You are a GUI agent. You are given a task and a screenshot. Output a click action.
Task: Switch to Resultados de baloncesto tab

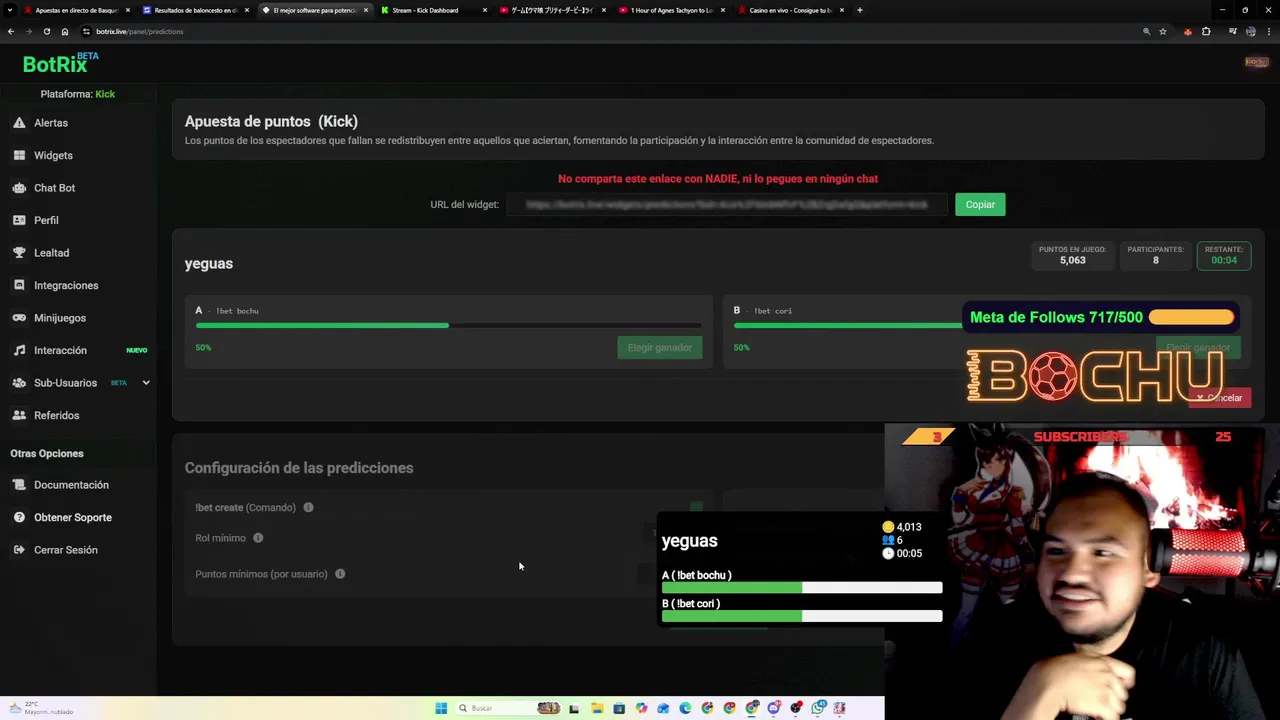[x=195, y=10]
